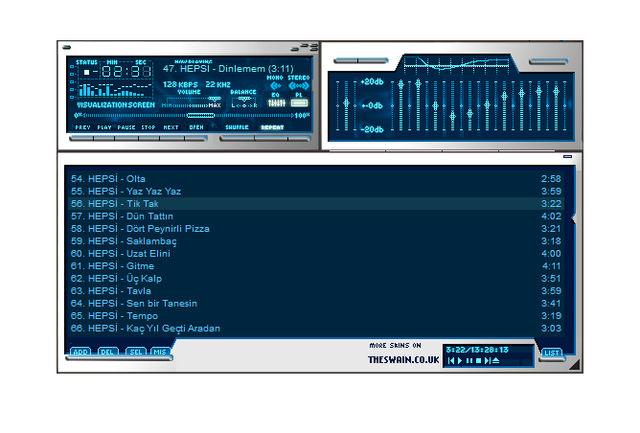Select playlist track 57. HEPSİ - Dün Tattın
Viewport: 640px width, 433px height.
[x=317, y=216]
